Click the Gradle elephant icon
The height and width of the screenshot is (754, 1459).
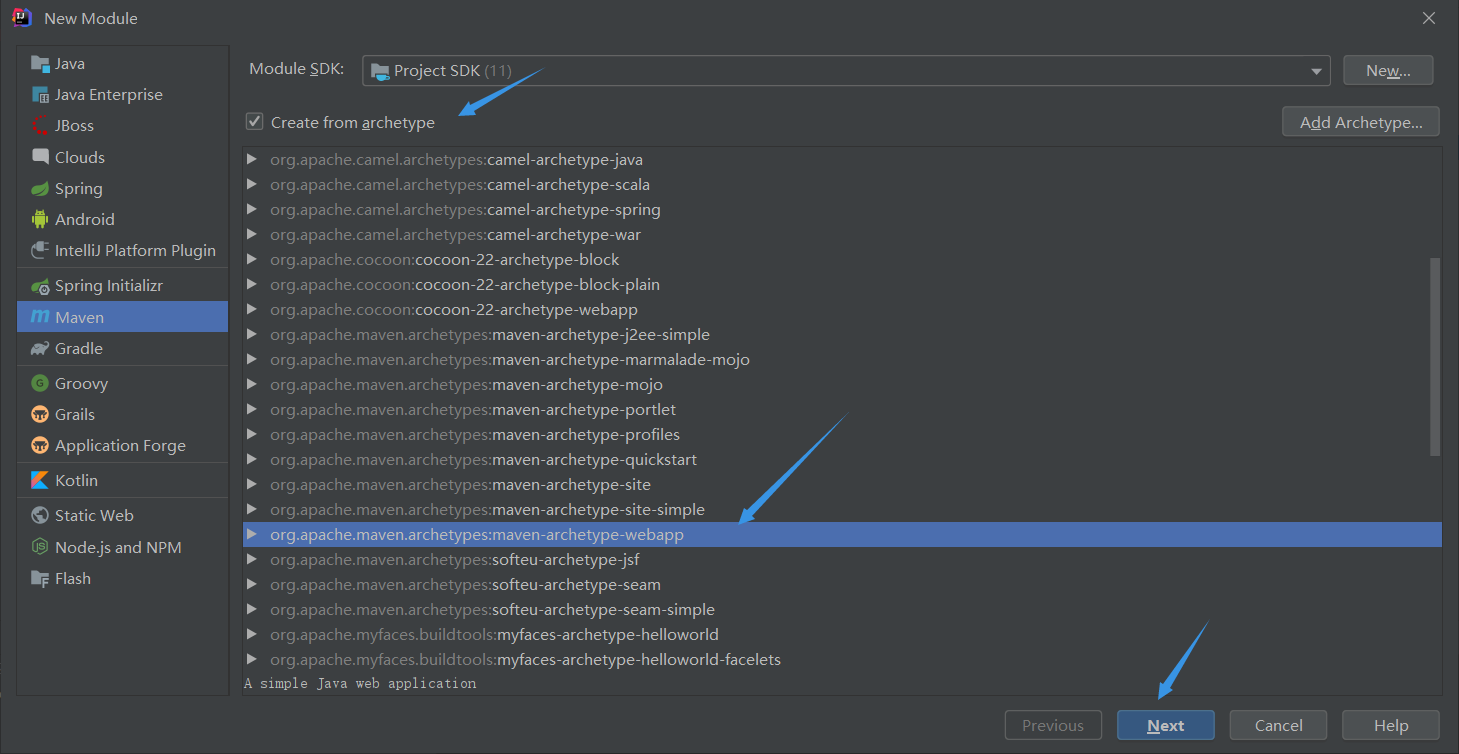[40, 348]
